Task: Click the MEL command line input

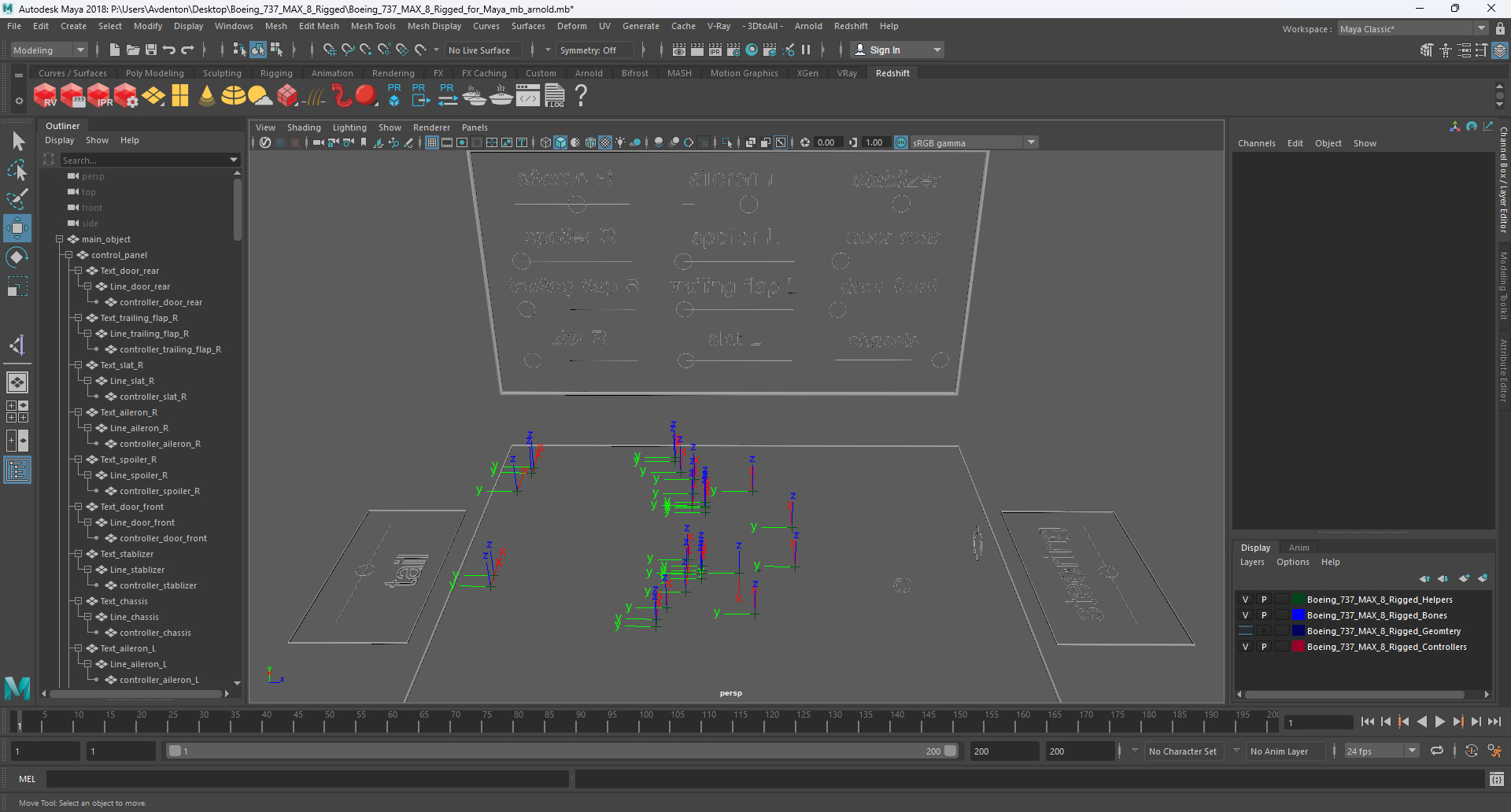Action: click(x=308, y=779)
